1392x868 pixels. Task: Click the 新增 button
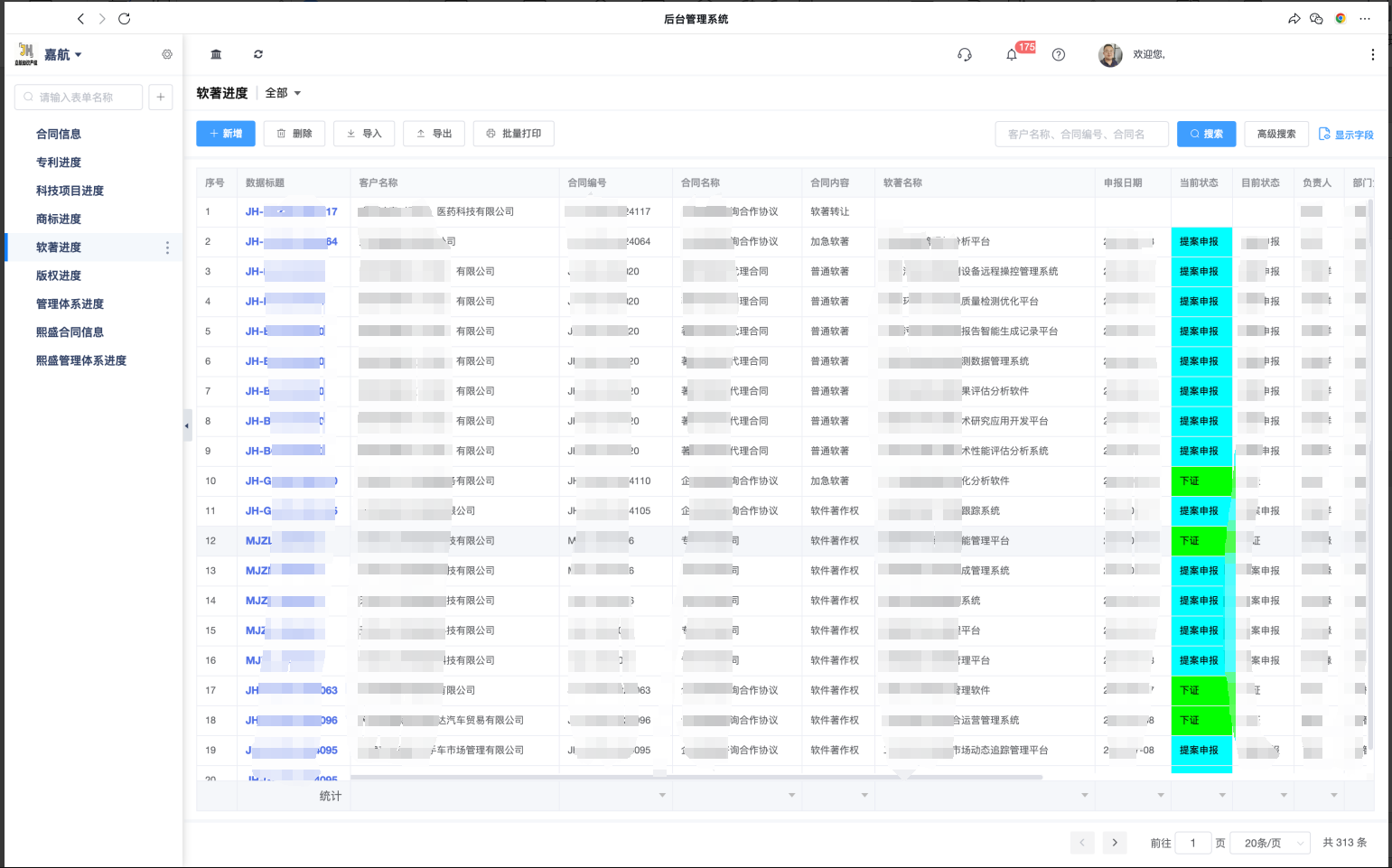[226, 134]
